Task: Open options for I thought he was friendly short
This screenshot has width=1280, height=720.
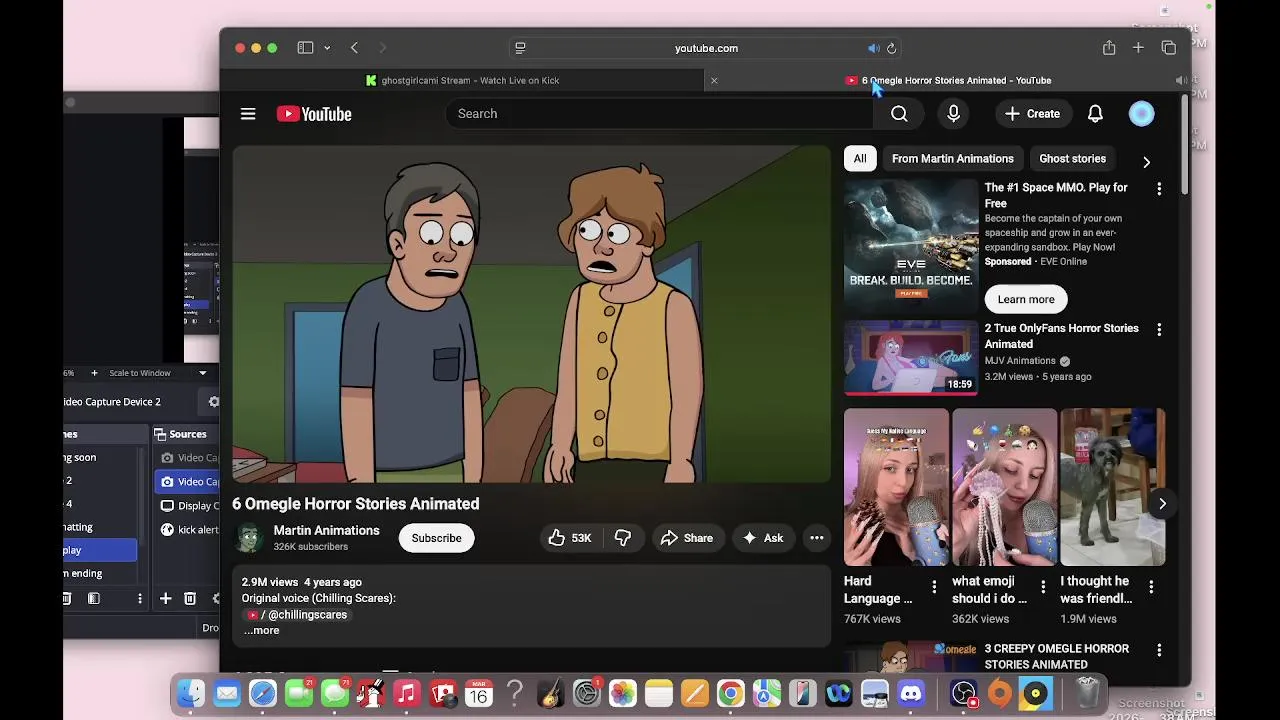Action: coord(1151,587)
